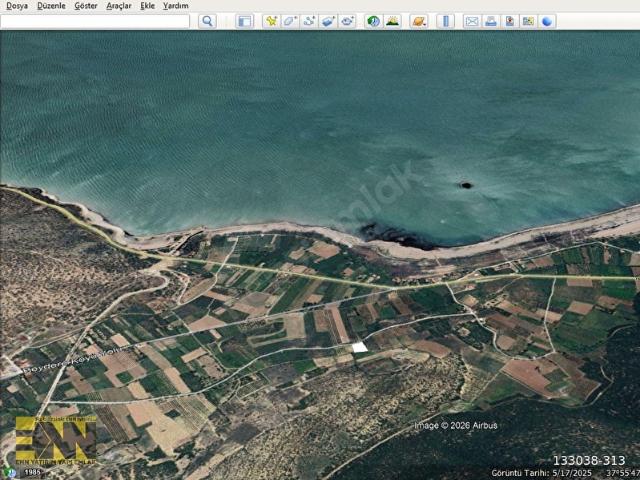This screenshot has height=480, width=640.
Task: Open the Ekle menu
Action: coord(147,6)
